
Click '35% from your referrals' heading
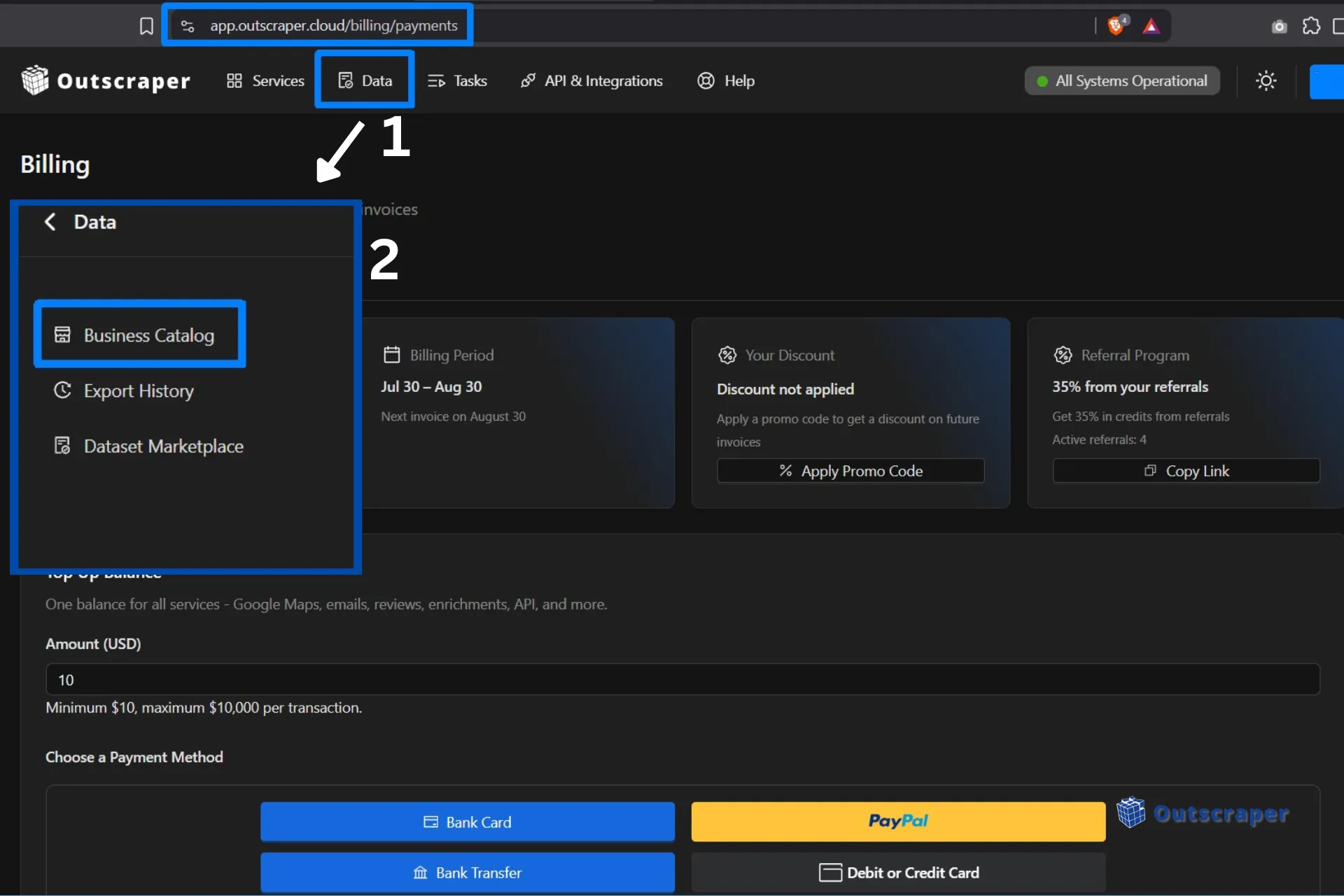1130,386
